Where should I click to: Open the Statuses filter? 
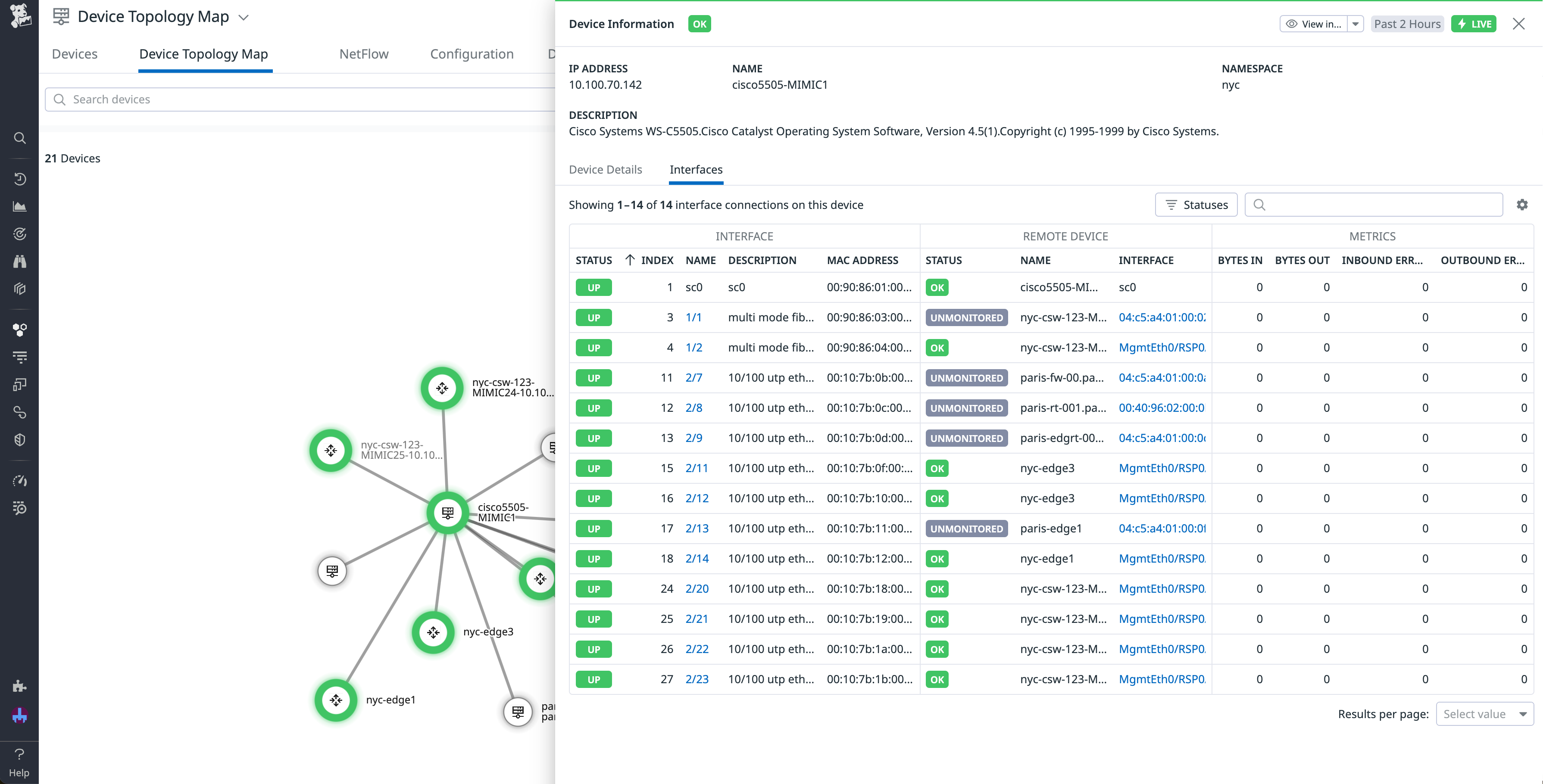pos(1196,205)
